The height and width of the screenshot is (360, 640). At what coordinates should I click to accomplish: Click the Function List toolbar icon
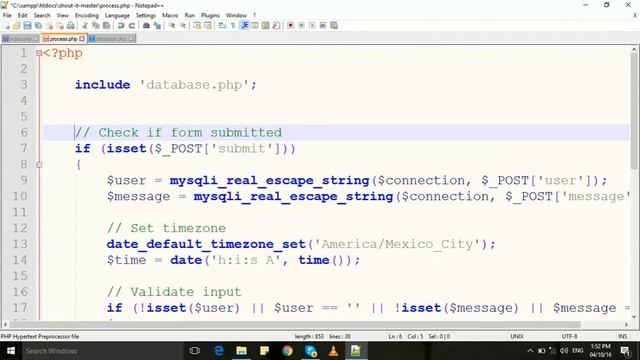(x=276, y=25)
